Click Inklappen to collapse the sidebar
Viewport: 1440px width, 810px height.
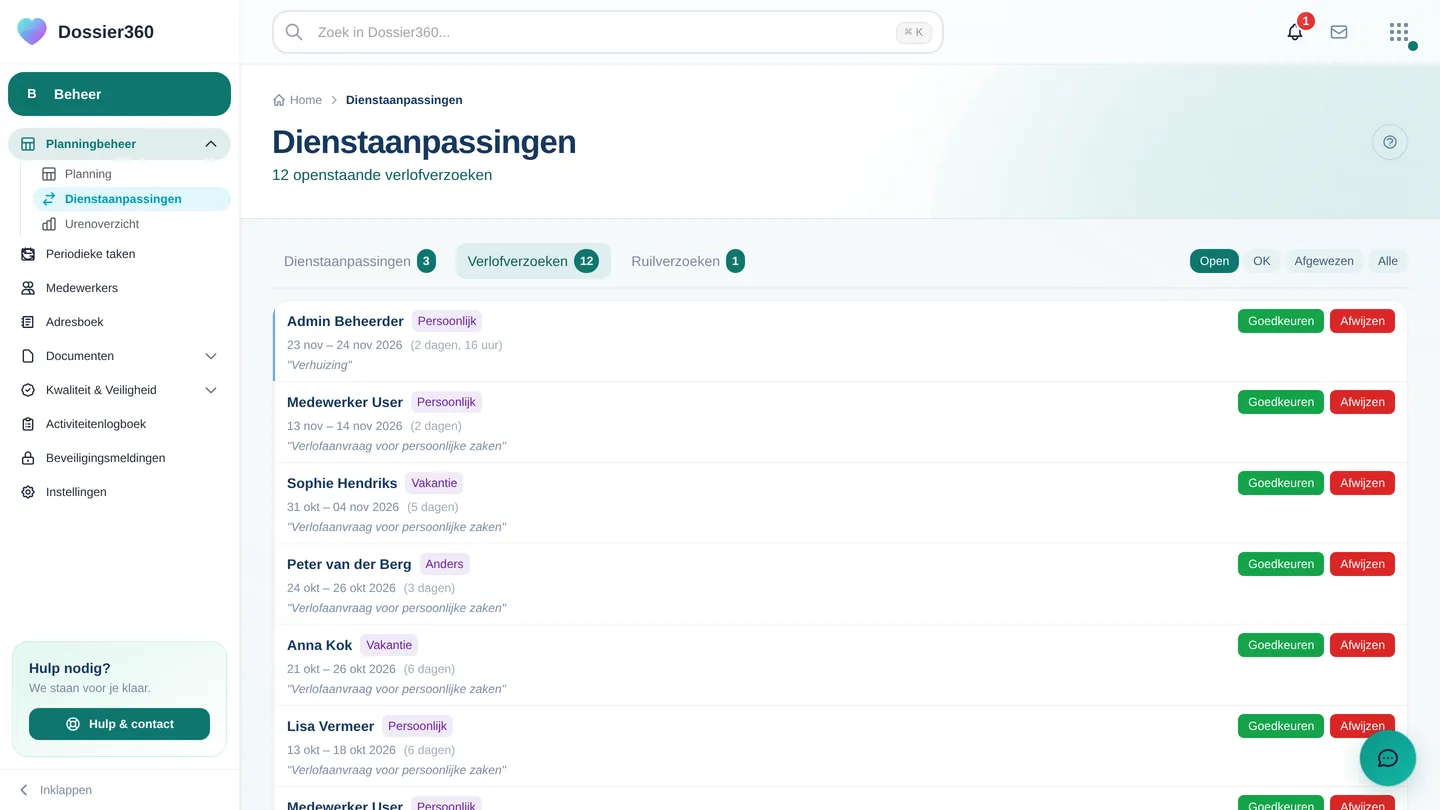(x=55, y=790)
